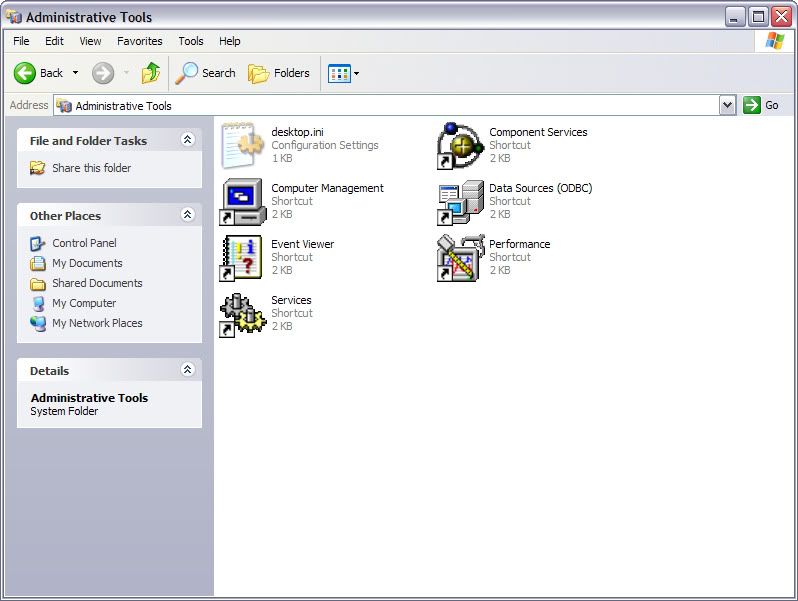Collapse the File and Folder Tasks panel
This screenshot has width=798, height=601.
[187, 141]
